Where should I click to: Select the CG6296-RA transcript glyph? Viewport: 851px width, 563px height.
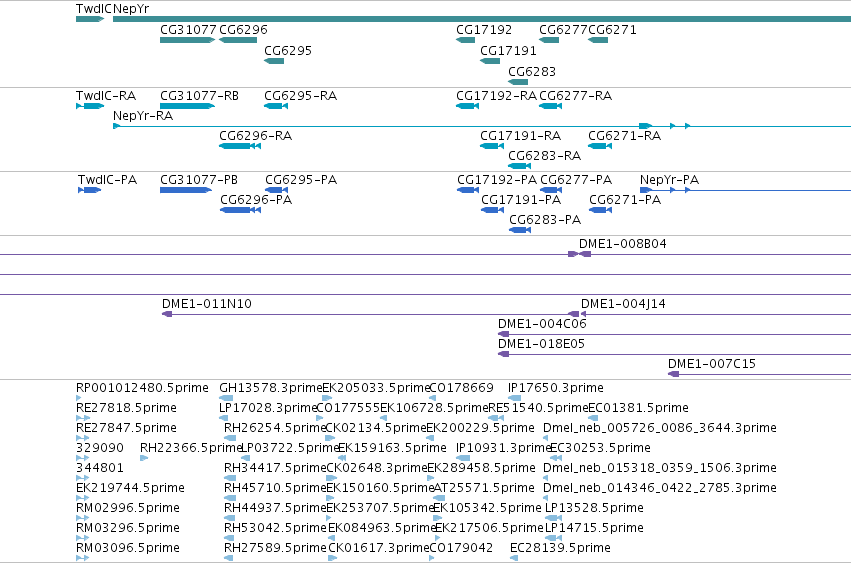pyautogui.click(x=240, y=146)
